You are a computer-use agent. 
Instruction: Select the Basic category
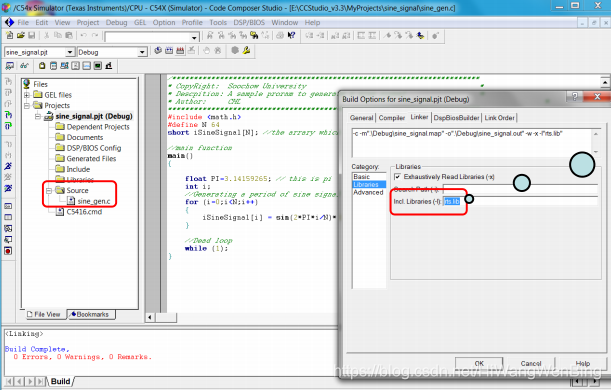coord(361,177)
